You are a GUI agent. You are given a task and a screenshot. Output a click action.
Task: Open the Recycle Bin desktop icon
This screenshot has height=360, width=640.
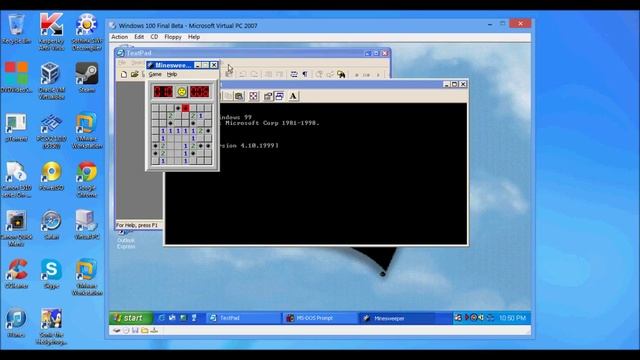click(16, 29)
